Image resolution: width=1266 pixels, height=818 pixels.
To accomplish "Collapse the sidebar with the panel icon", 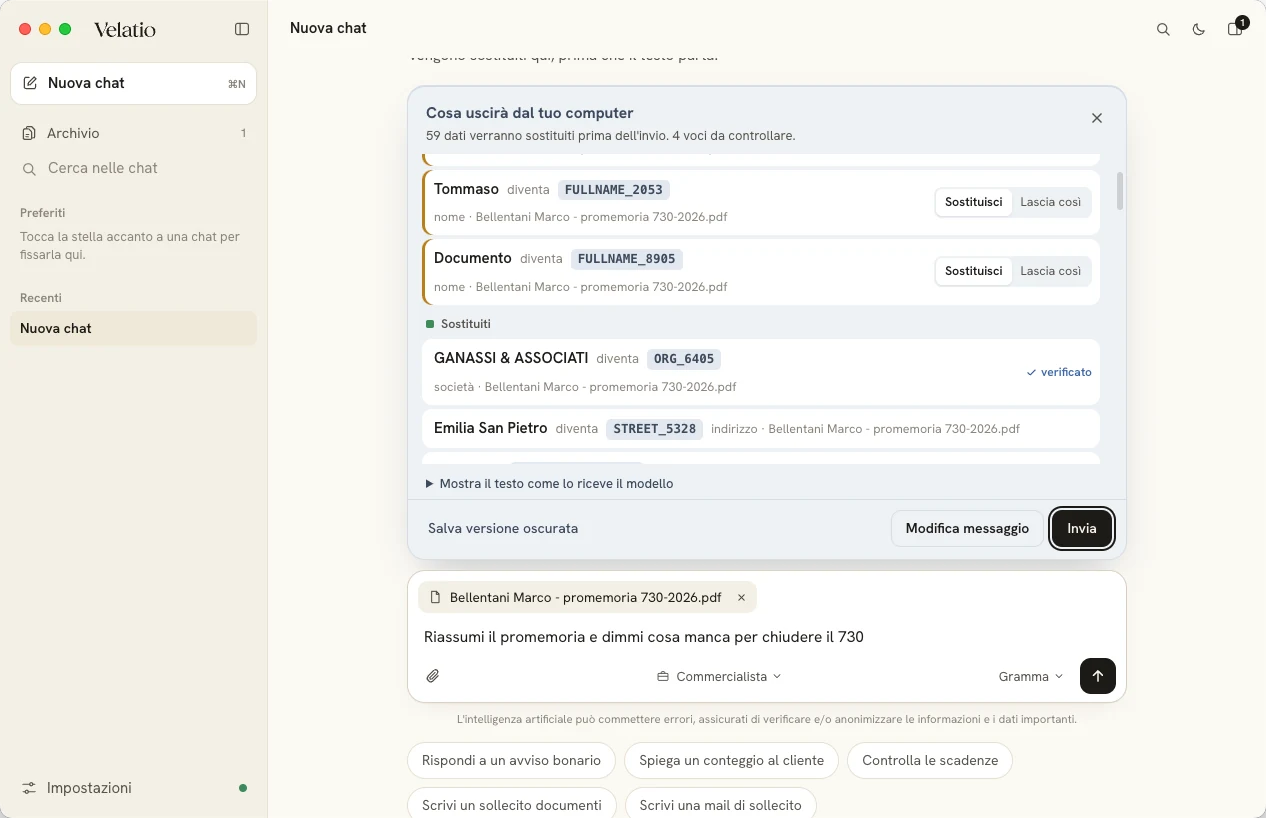I will pos(242,29).
